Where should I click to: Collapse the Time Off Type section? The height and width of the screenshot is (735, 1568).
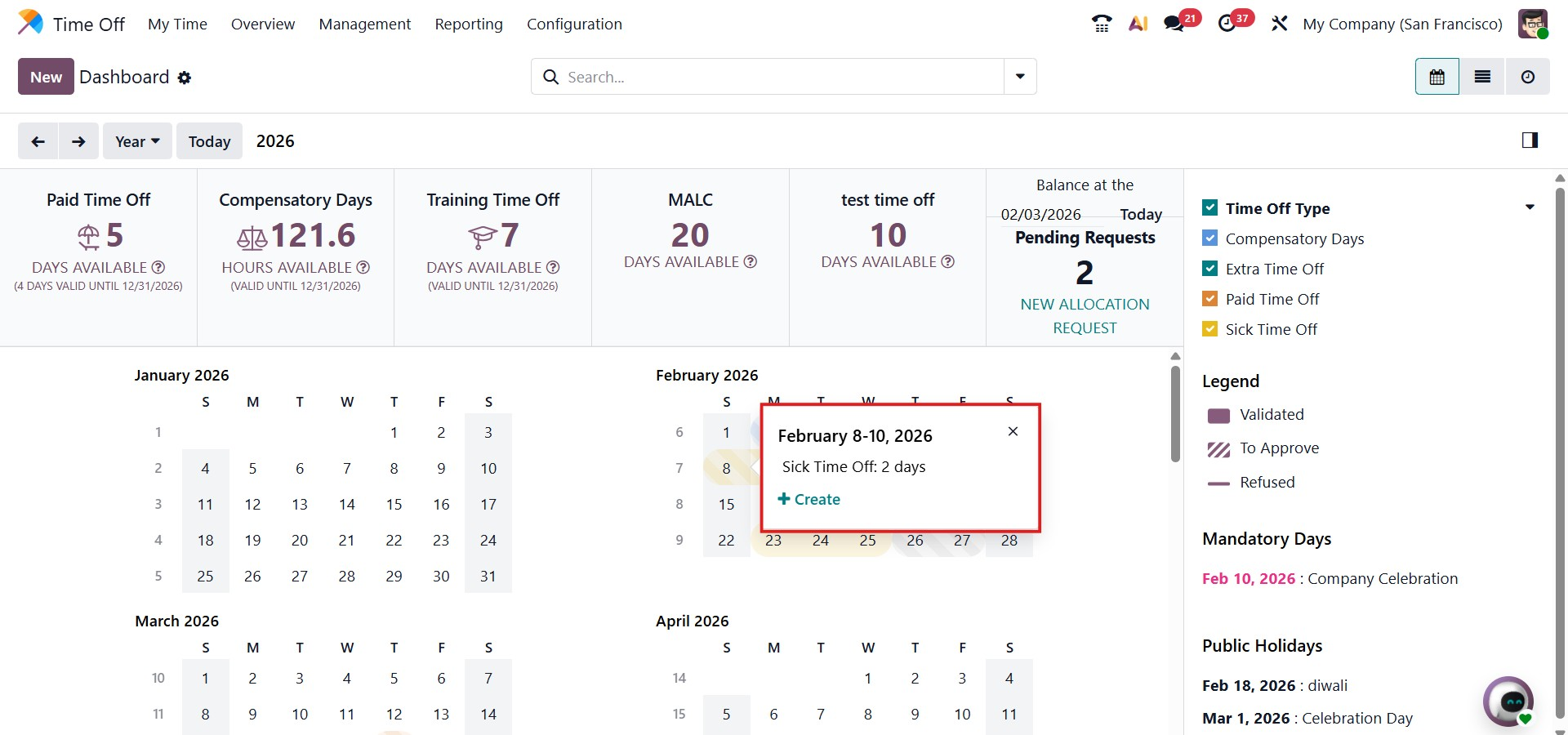click(x=1530, y=208)
